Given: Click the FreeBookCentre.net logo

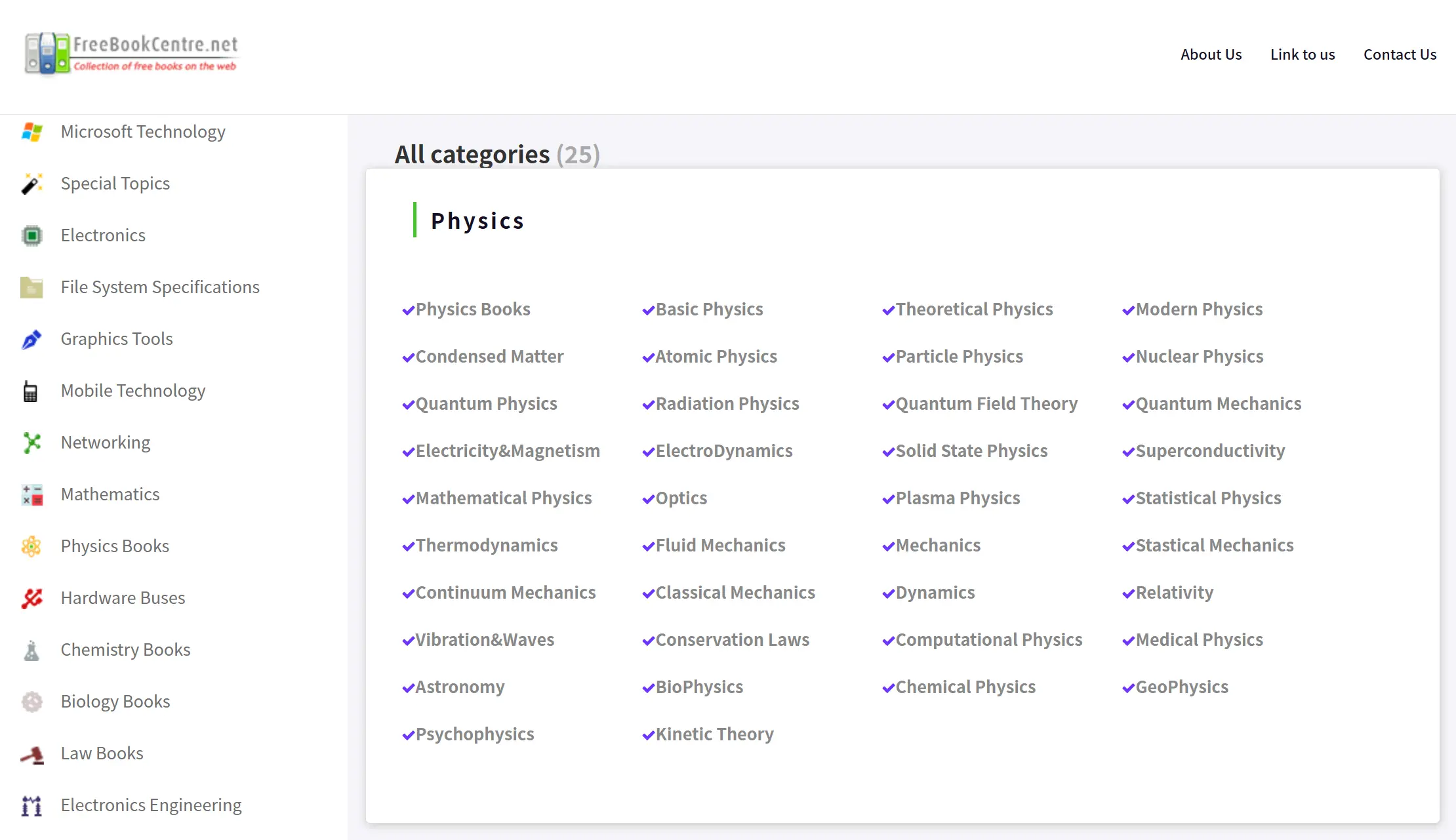Looking at the screenshot, I should [132, 53].
